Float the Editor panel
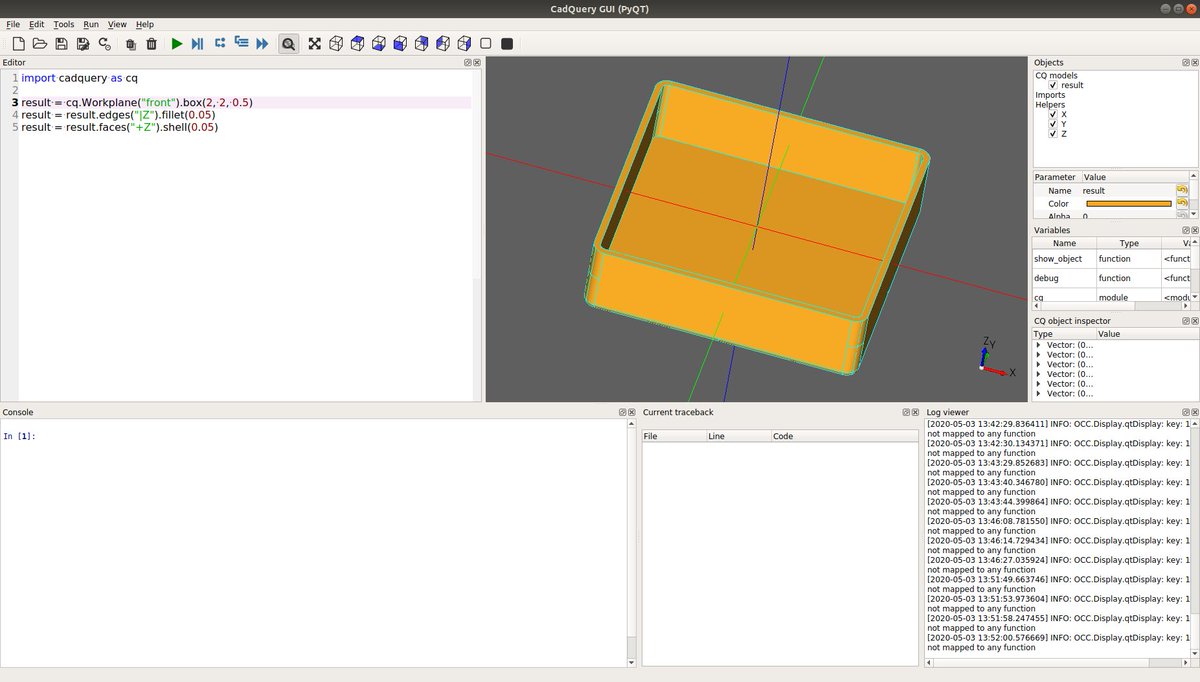This screenshot has height=682, width=1200. [468, 63]
